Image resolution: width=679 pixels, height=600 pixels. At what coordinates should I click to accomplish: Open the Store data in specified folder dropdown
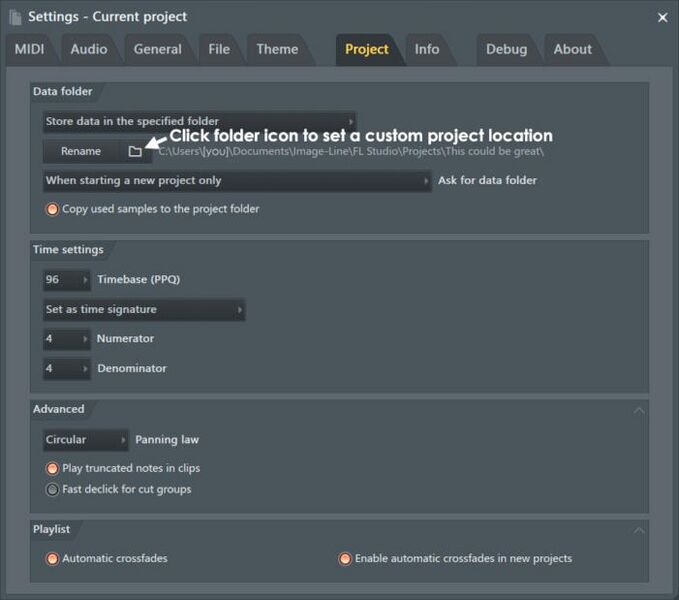tap(199, 122)
